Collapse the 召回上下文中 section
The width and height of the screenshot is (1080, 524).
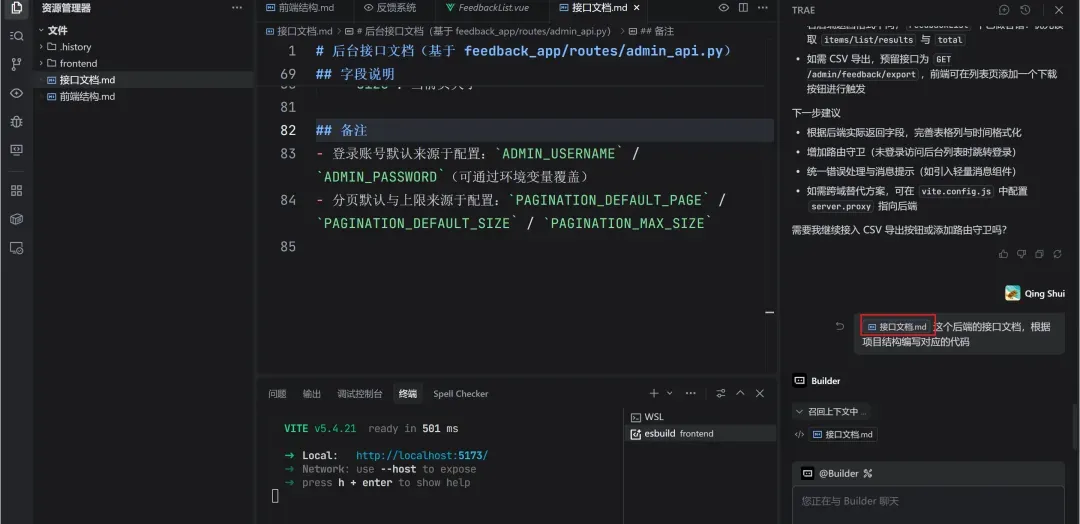pyautogui.click(x=799, y=411)
